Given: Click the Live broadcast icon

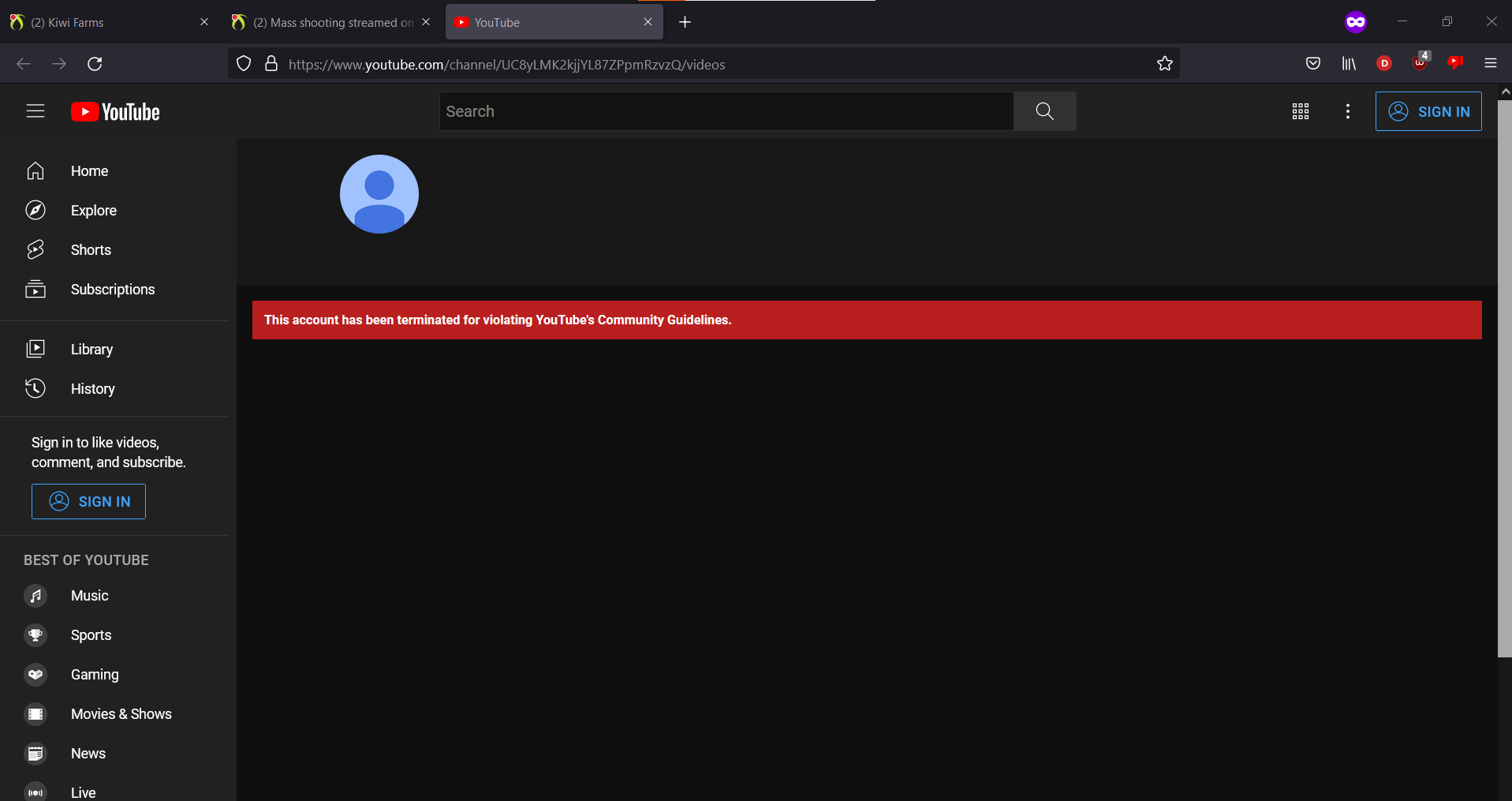Looking at the screenshot, I should 35,792.
